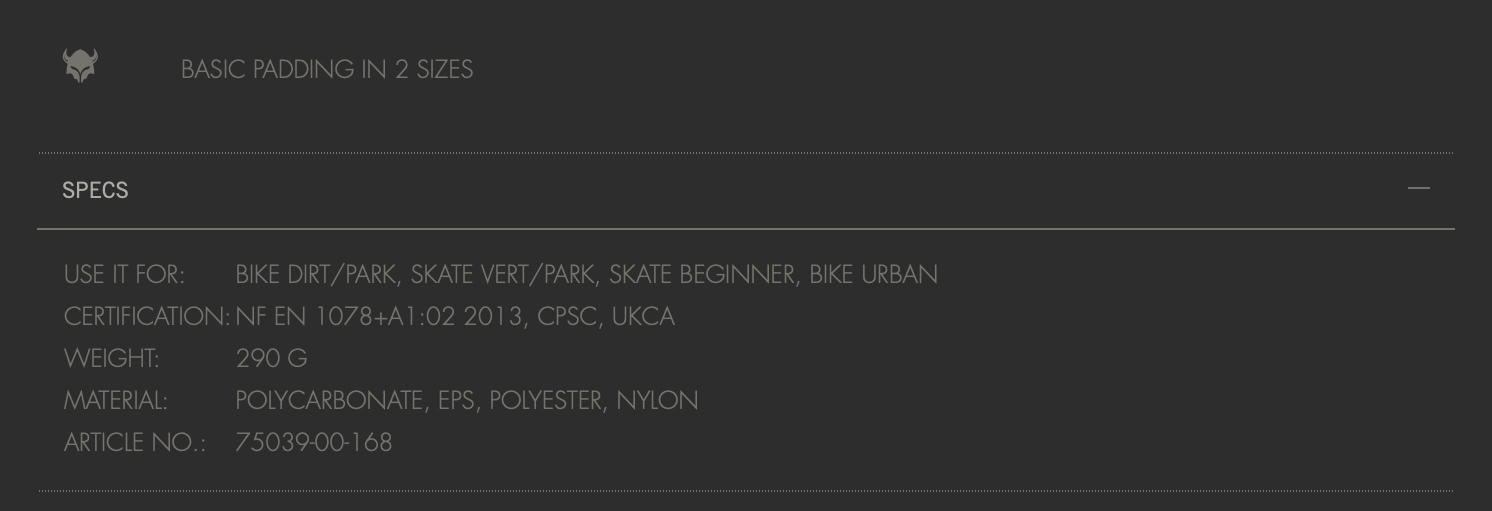The image size is (1492, 511).
Task: Click the SKATE VERT/PARK use value
Action: (x=503, y=275)
